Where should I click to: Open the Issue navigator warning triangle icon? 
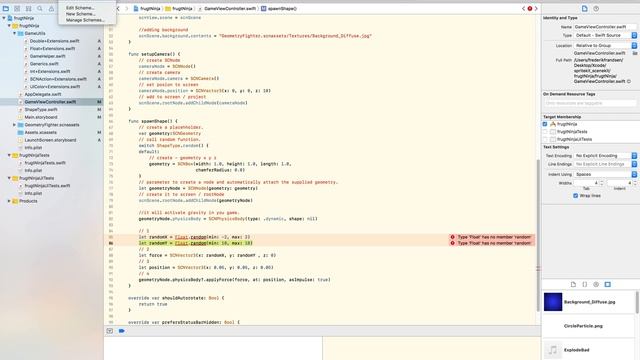click(51, 8)
